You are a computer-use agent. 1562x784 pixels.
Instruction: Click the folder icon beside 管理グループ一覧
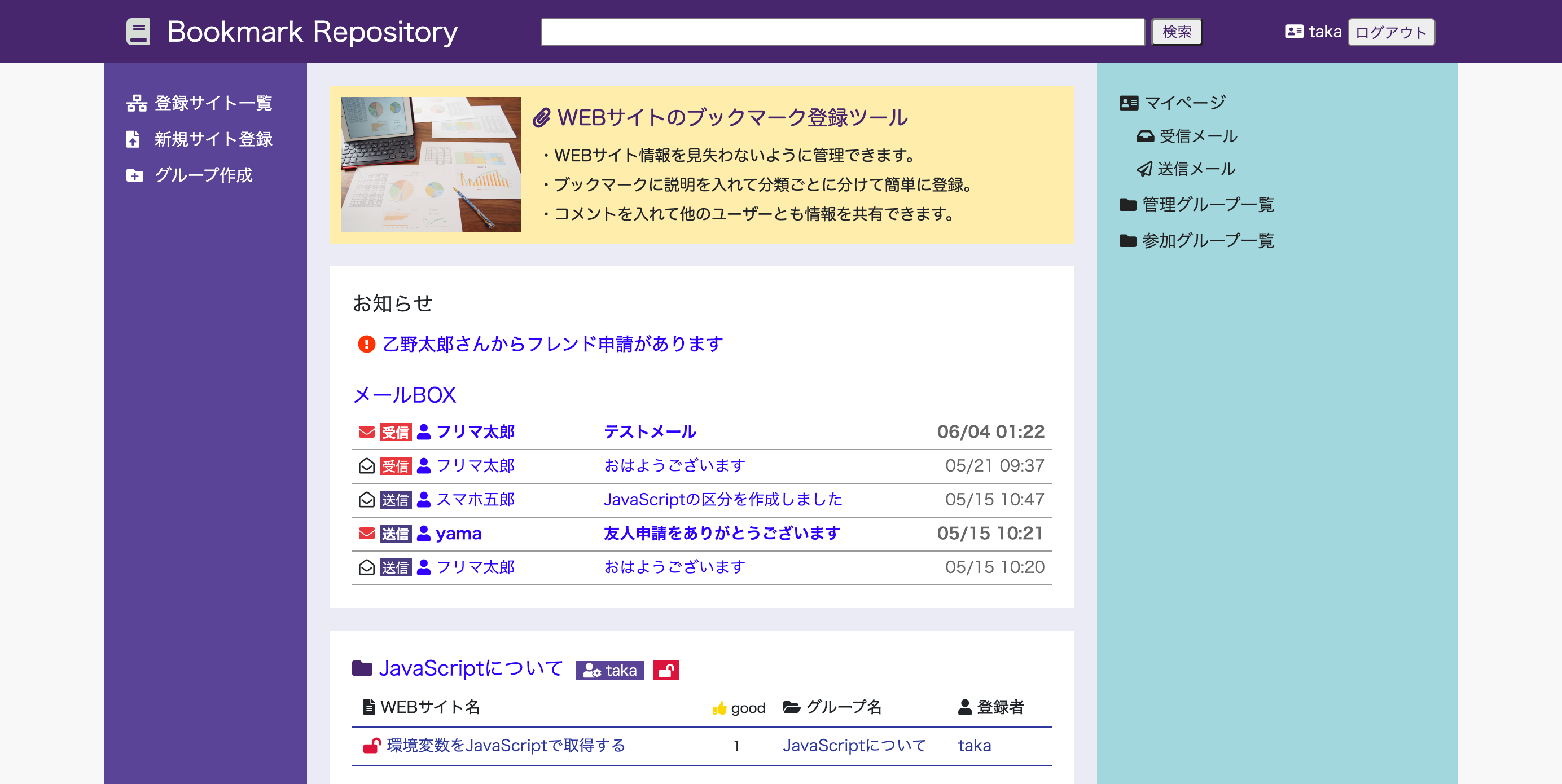point(1128,204)
